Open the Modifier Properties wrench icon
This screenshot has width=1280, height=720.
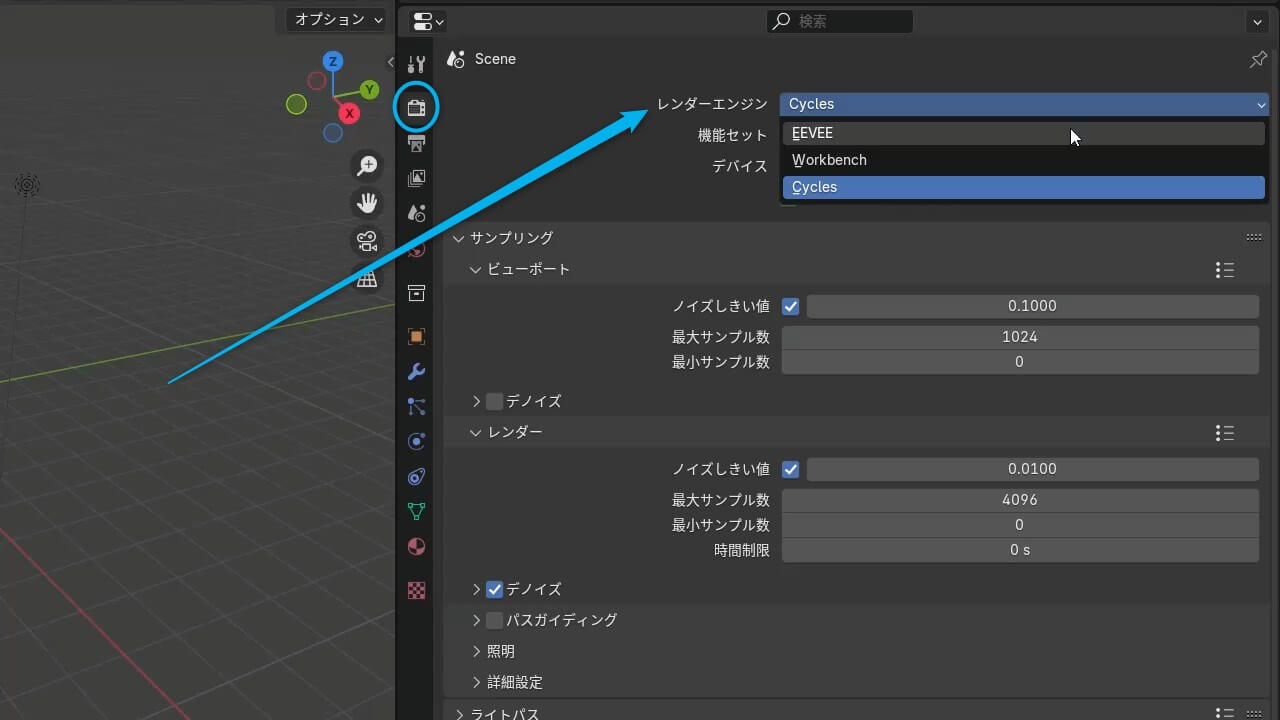coord(417,371)
